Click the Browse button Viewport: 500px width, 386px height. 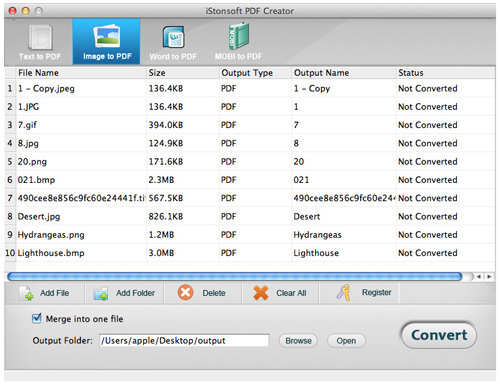coord(298,341)
